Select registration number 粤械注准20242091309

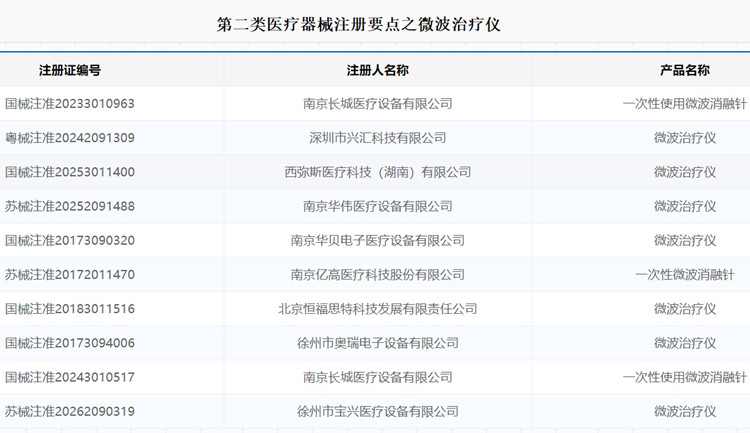70,138
